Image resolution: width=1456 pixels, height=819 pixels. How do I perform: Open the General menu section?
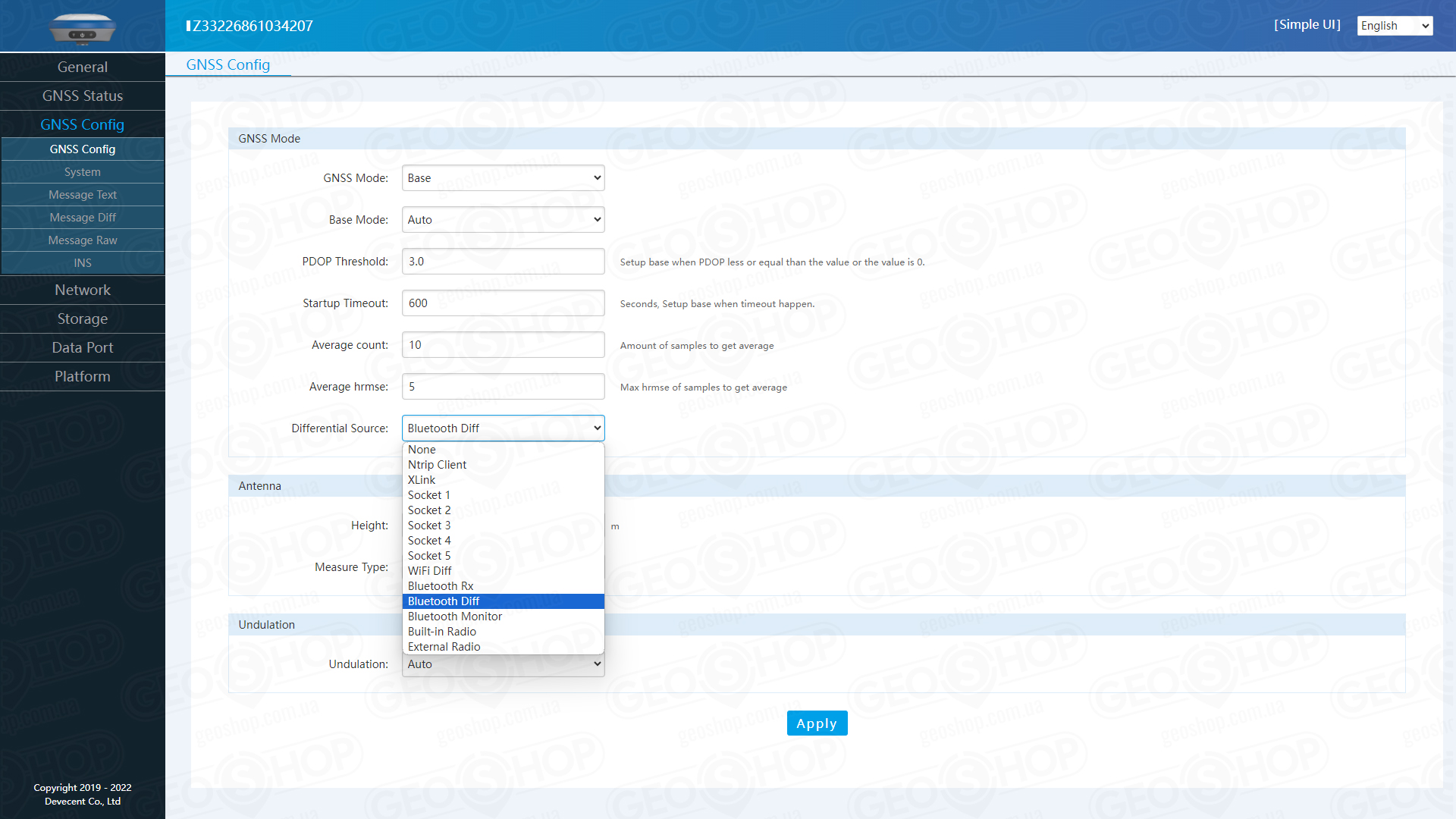[x=82, y=67]
